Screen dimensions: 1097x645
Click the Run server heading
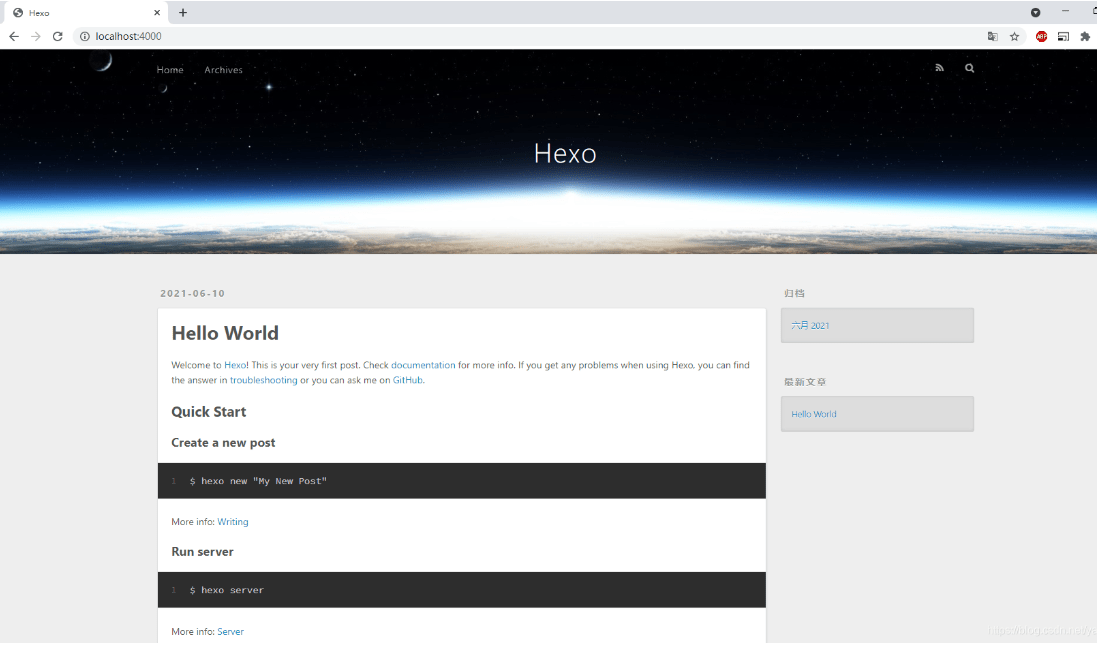tap(202, 552)
